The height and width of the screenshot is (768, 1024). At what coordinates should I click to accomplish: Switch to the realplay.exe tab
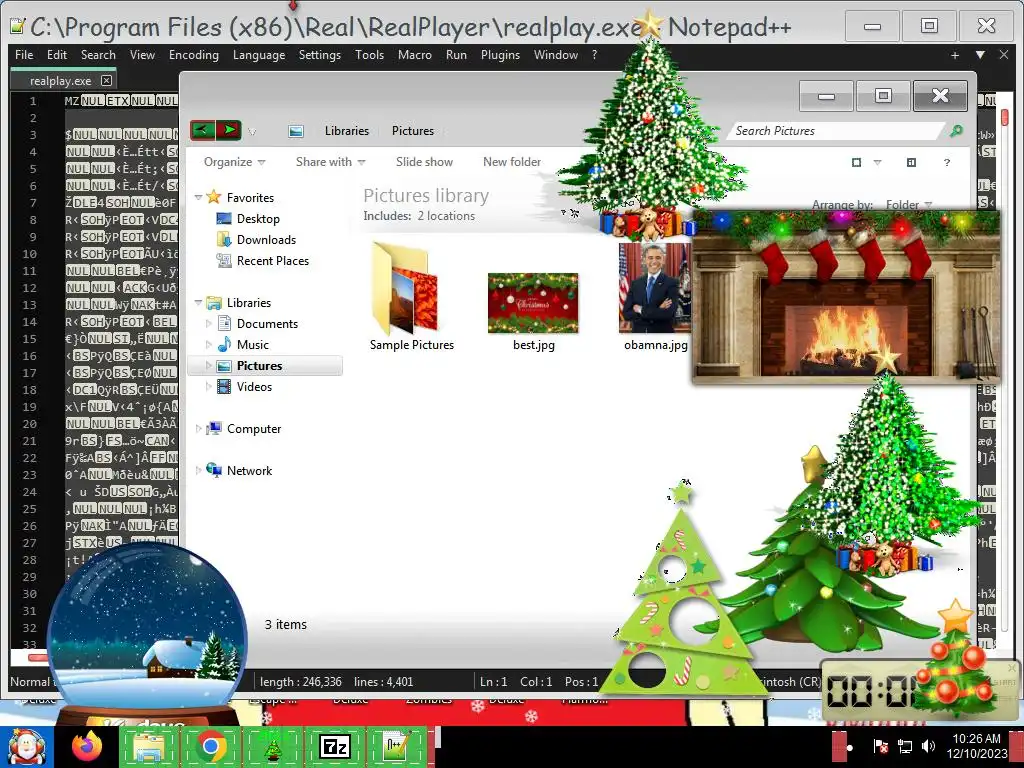point(60,81)
